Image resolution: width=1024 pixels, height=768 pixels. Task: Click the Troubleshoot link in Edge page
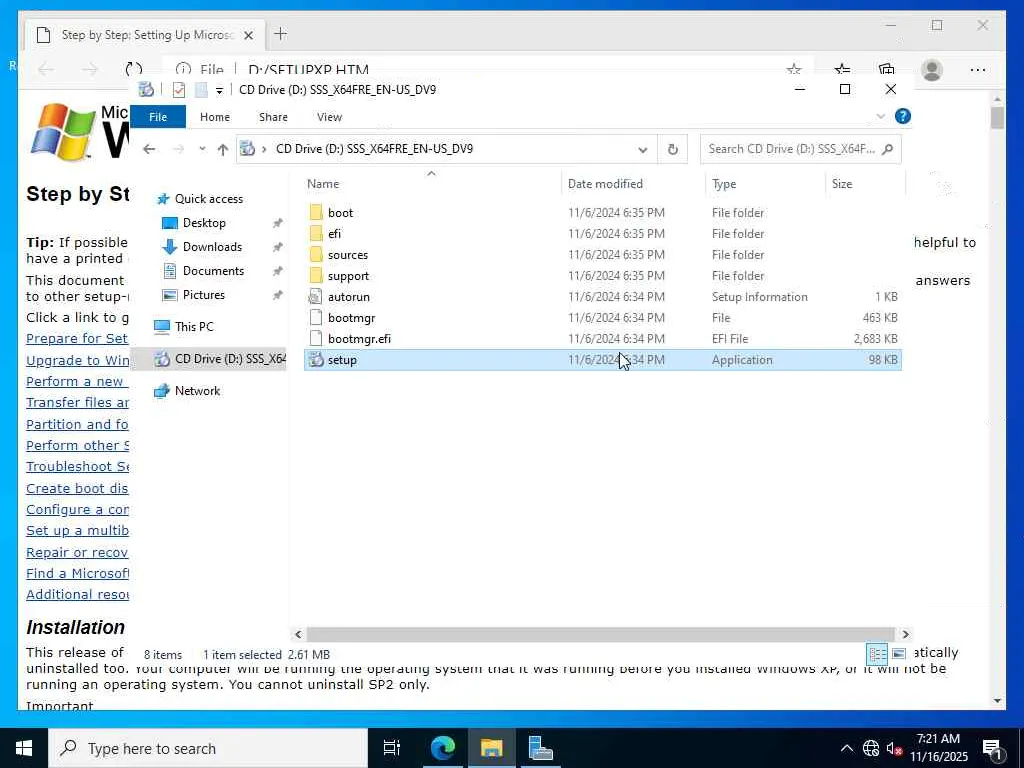tap(77, 466)
